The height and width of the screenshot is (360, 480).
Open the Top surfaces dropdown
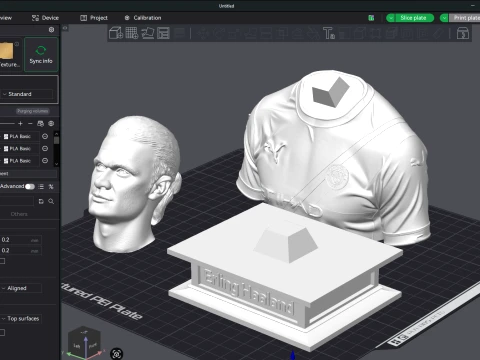[21, 319]
